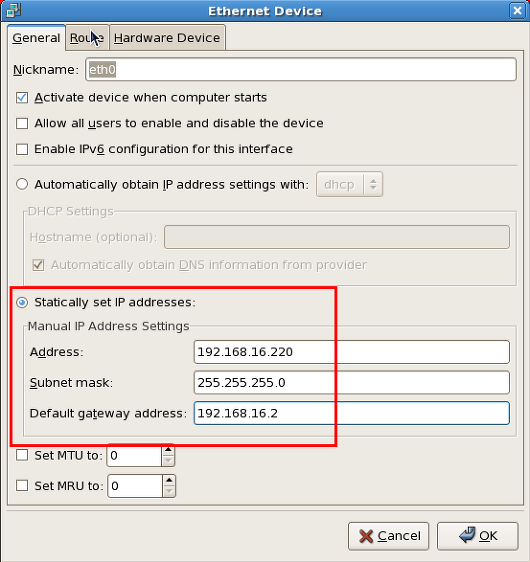Click the Manual IP Address Settings label

(x=109, y=326)
